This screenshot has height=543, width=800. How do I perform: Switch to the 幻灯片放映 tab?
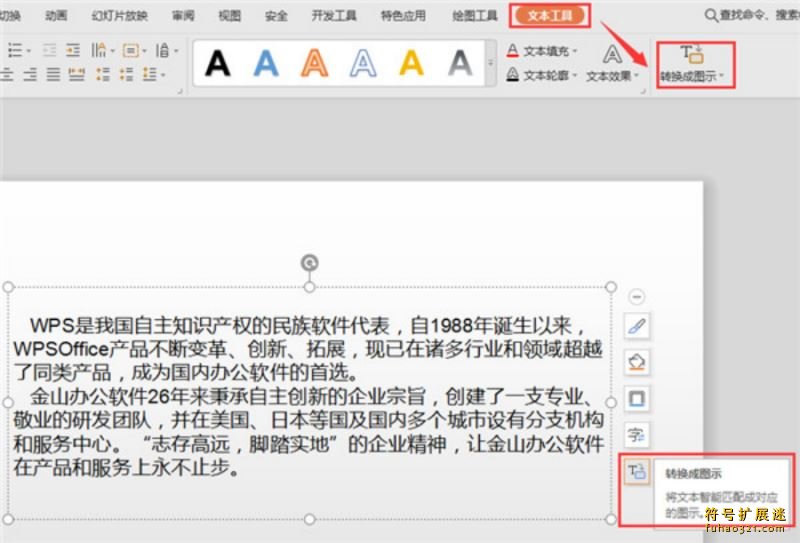click(x=119, y=16)
